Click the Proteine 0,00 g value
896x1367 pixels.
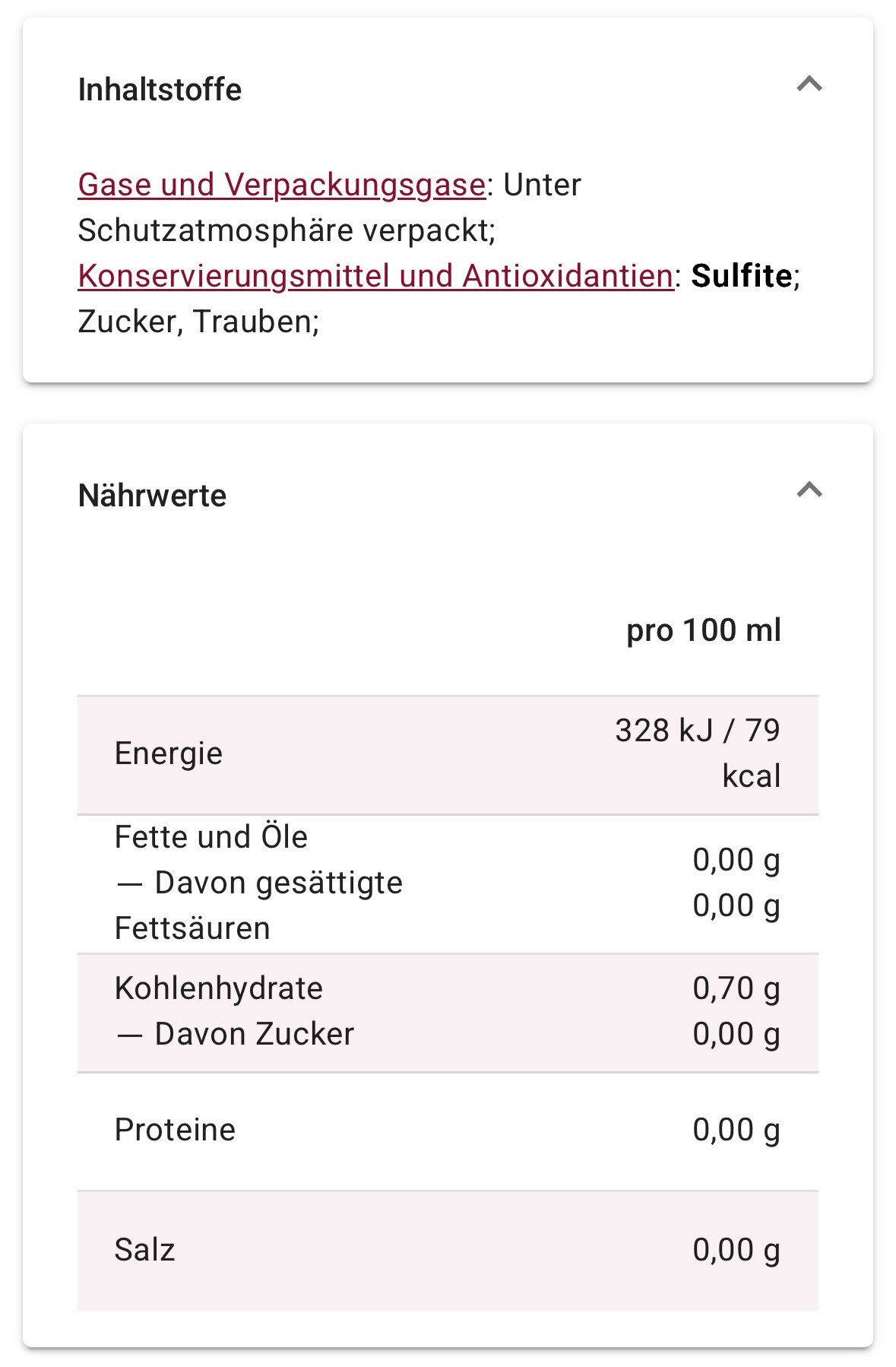(736, 1130)
